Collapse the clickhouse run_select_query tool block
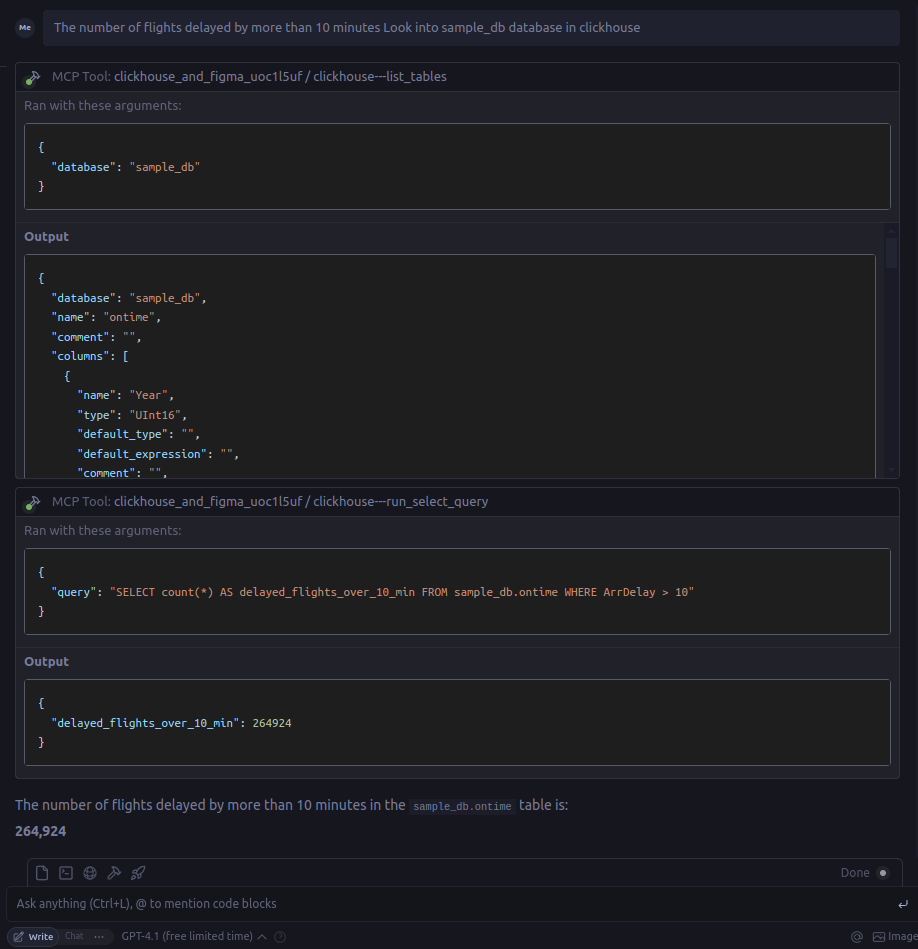Screen dimensions: 918x949 click(x=300, y=502)
